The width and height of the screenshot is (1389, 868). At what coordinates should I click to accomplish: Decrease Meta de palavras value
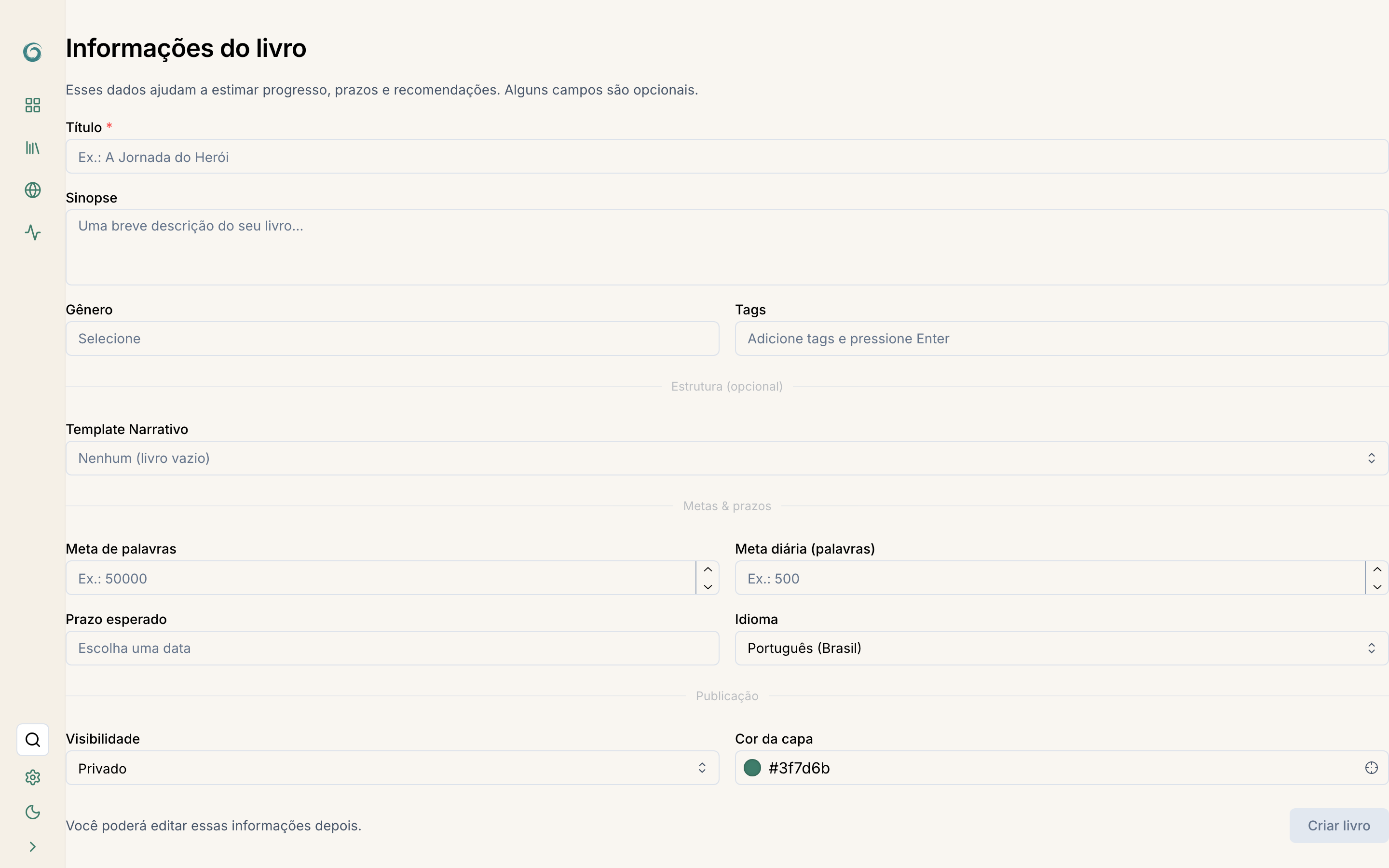click(708, 587)
